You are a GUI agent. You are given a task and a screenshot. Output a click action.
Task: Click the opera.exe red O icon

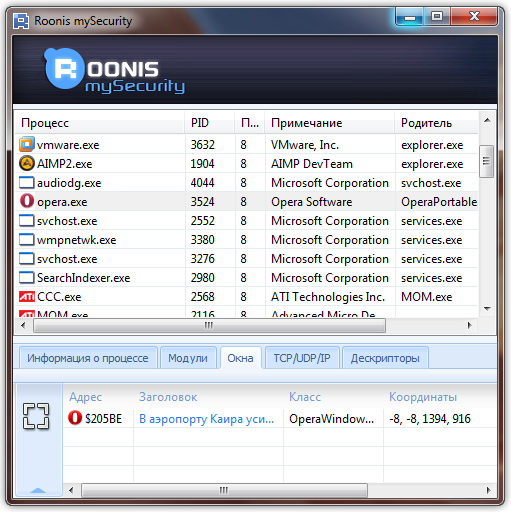[27, 201]
